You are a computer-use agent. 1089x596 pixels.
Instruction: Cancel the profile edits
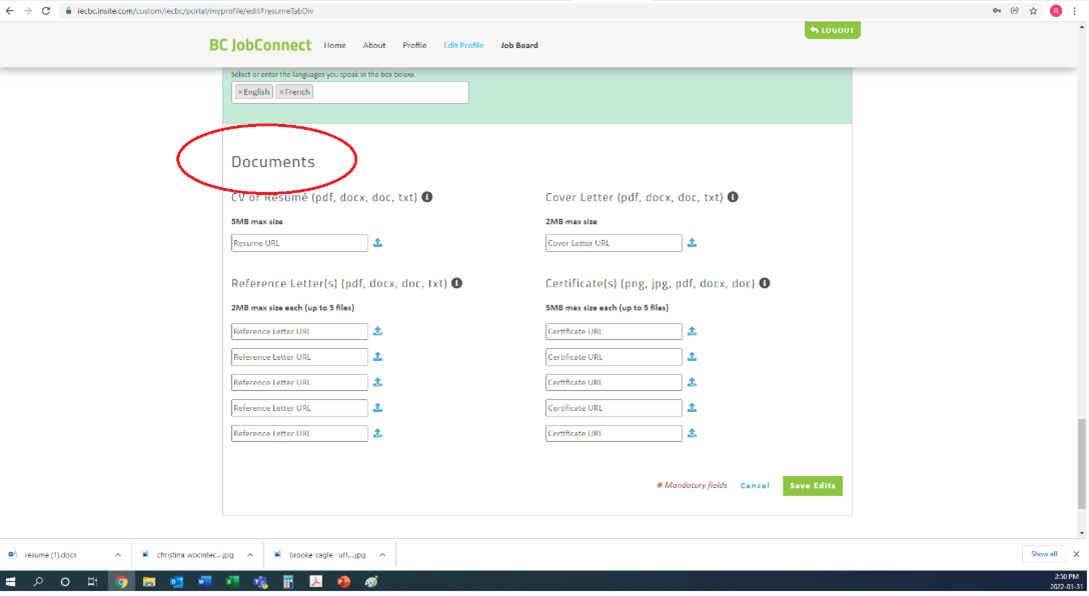(x=755, y=486)
